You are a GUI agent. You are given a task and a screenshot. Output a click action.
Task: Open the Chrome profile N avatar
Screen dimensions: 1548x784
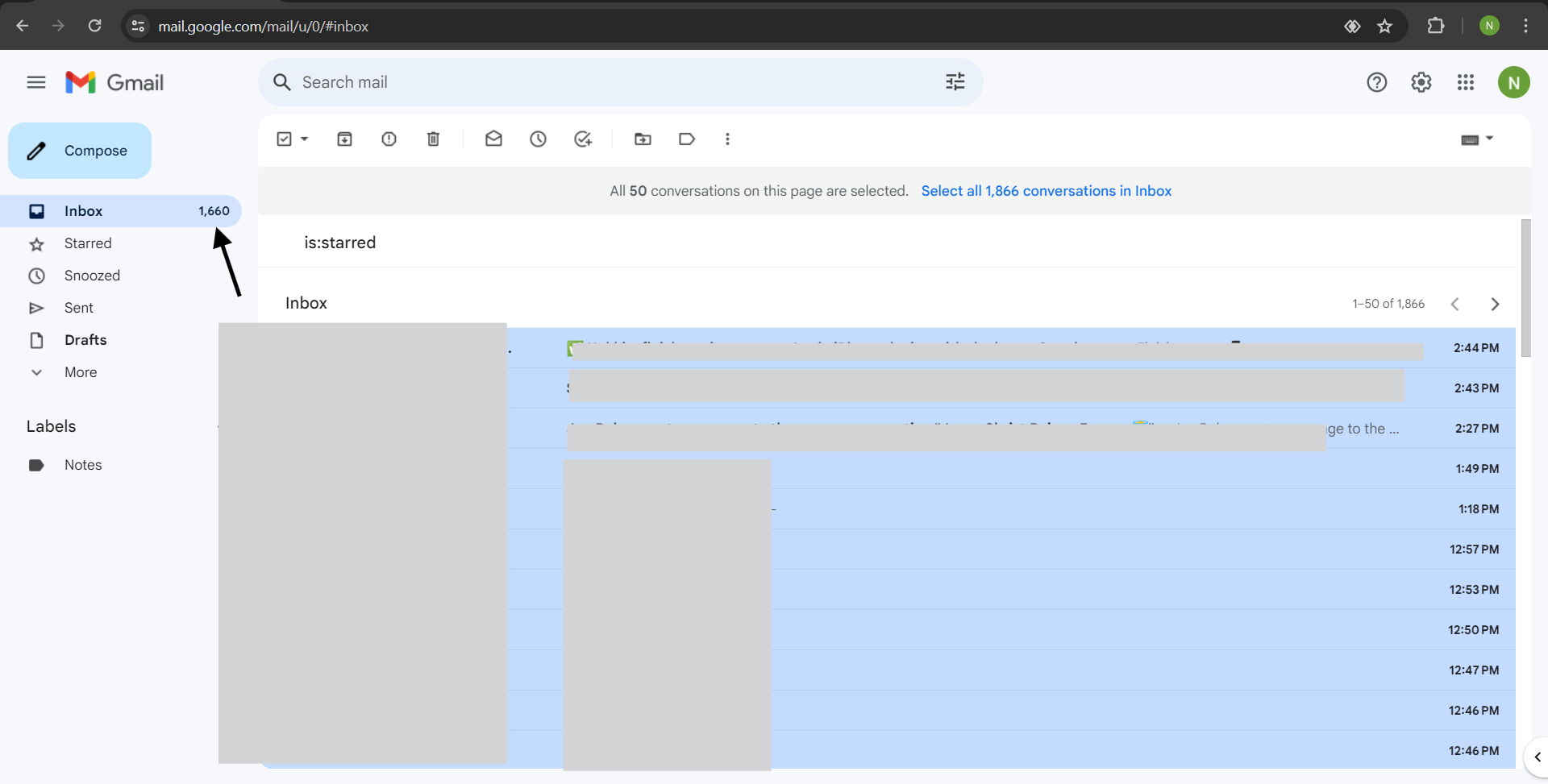click(1489, 26)
